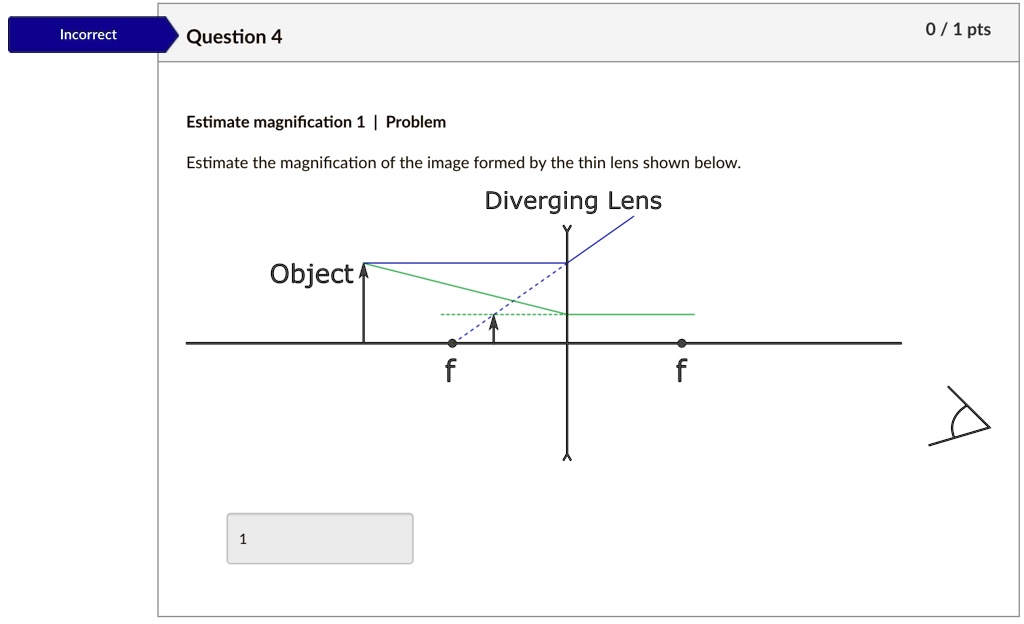1024x624 pixels.
Task: Click the top arrowhead of the lens
Action: pyautogui.click(x=567, y=231)
